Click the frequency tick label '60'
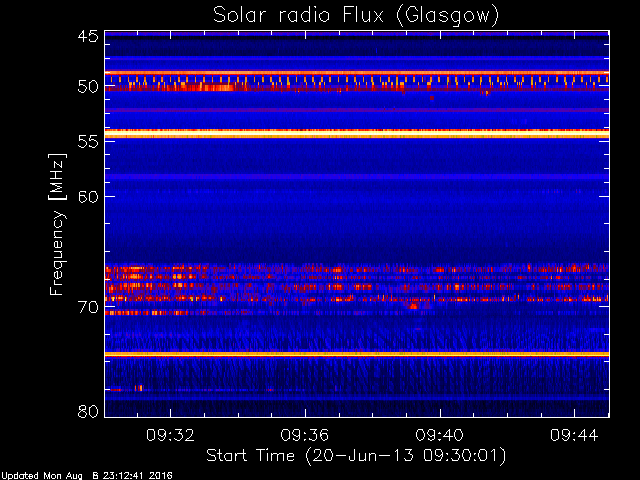The width and height of the screenshot is (640, 480). coord(88,197)
